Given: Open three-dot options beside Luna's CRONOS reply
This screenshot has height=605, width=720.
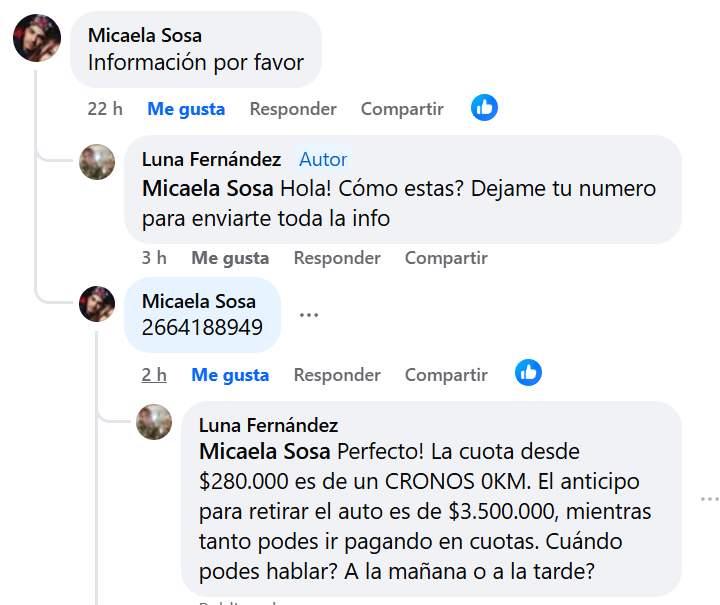Looking at the screenshot, I should pyautogui.click(x=709, y=498).
